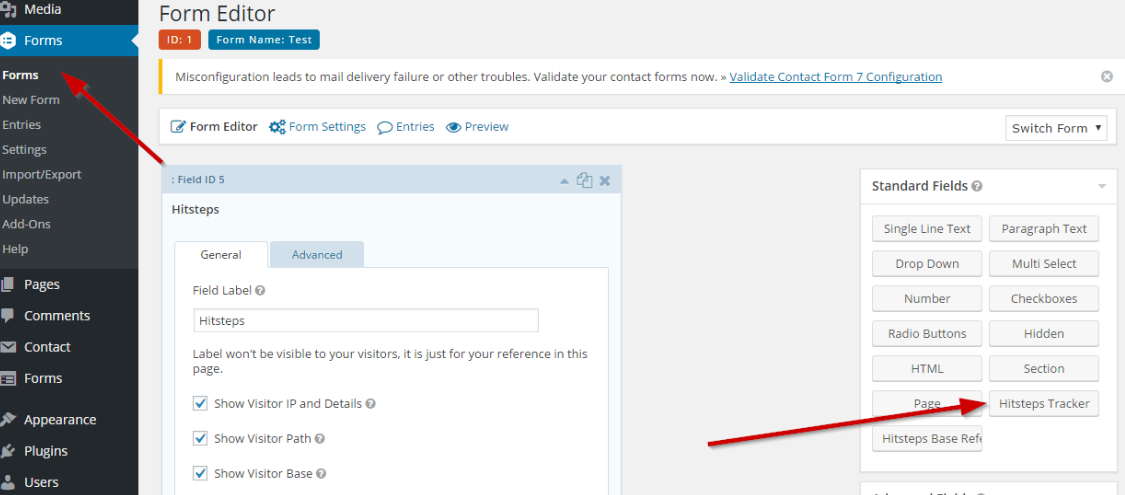
Task: Open New Form in sidebar submenu
Action: click(x=31, y=100)
